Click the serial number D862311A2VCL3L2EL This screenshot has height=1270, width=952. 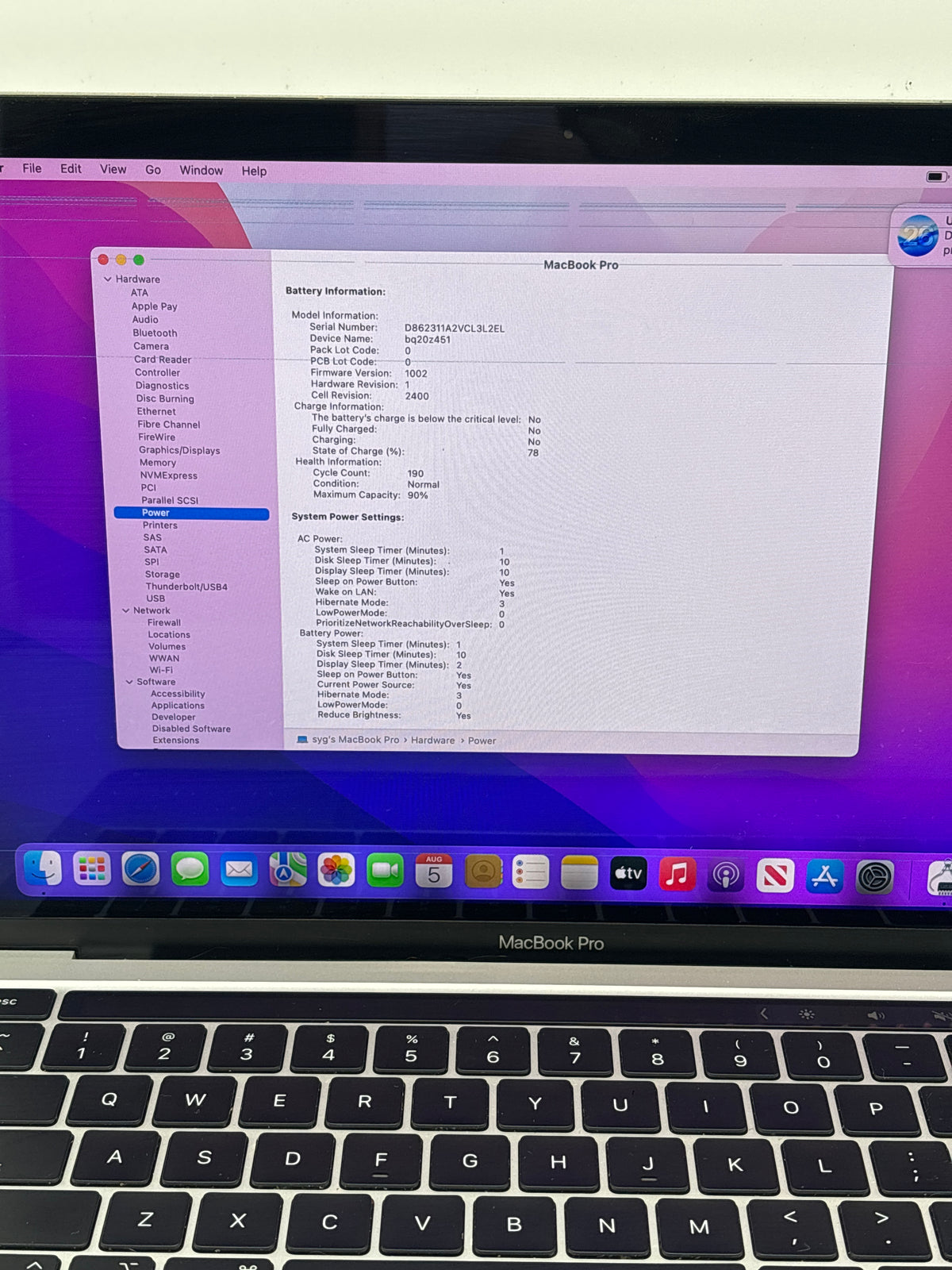(x=455, y=328)
